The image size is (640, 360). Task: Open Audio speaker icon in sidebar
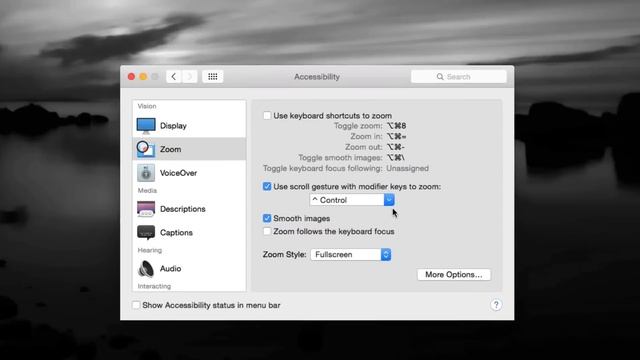click(x=146, y=269)
